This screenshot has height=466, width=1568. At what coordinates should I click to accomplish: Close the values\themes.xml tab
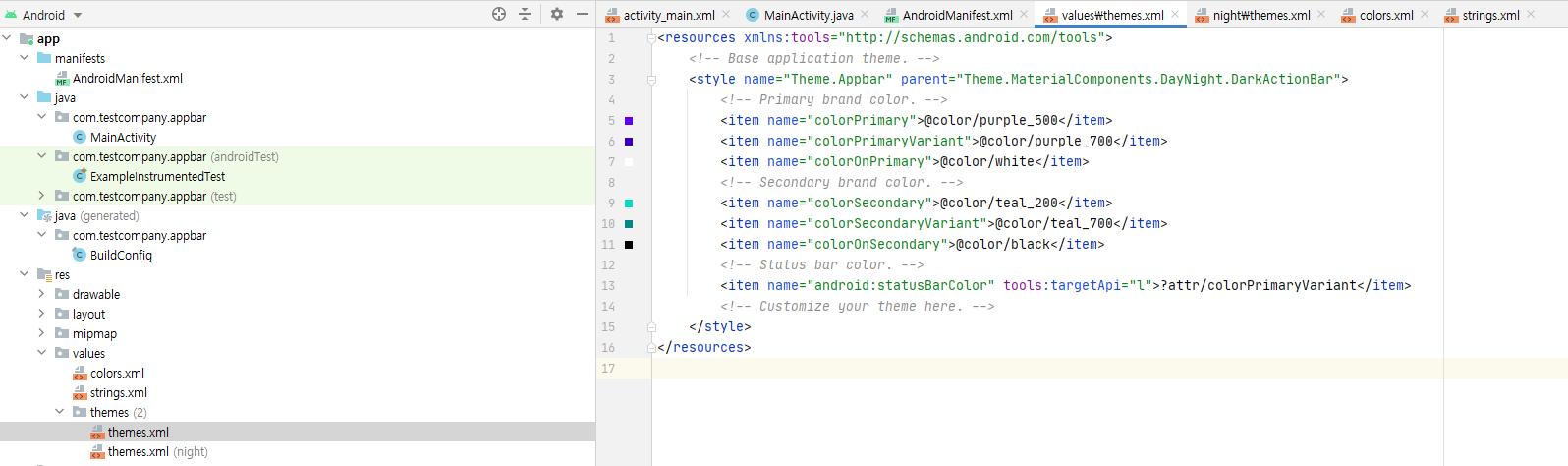coord(1175,14)
